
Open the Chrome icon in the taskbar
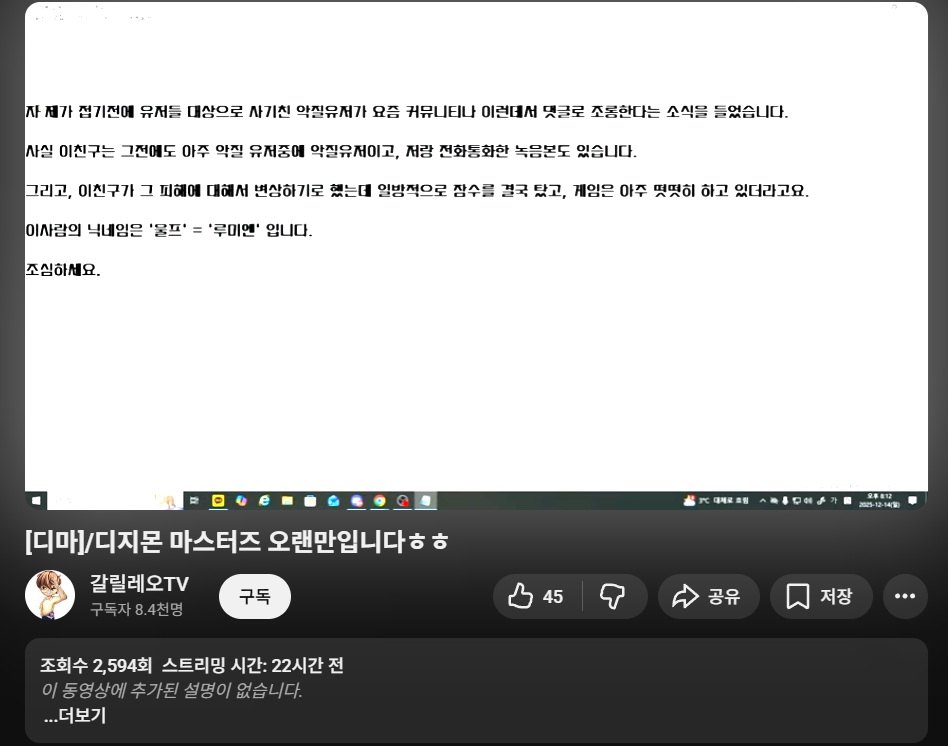tap(380, 501)
